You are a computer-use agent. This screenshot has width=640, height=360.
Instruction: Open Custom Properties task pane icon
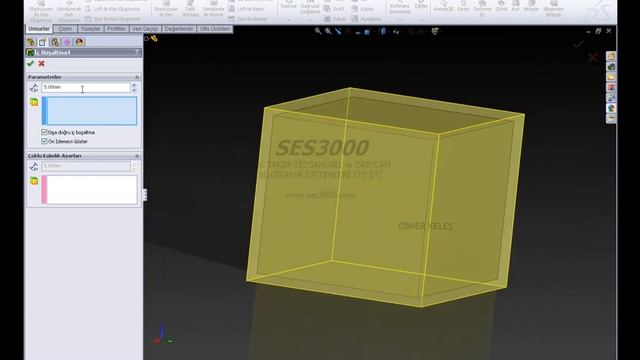pyautogui.click(x=611, y=118)
